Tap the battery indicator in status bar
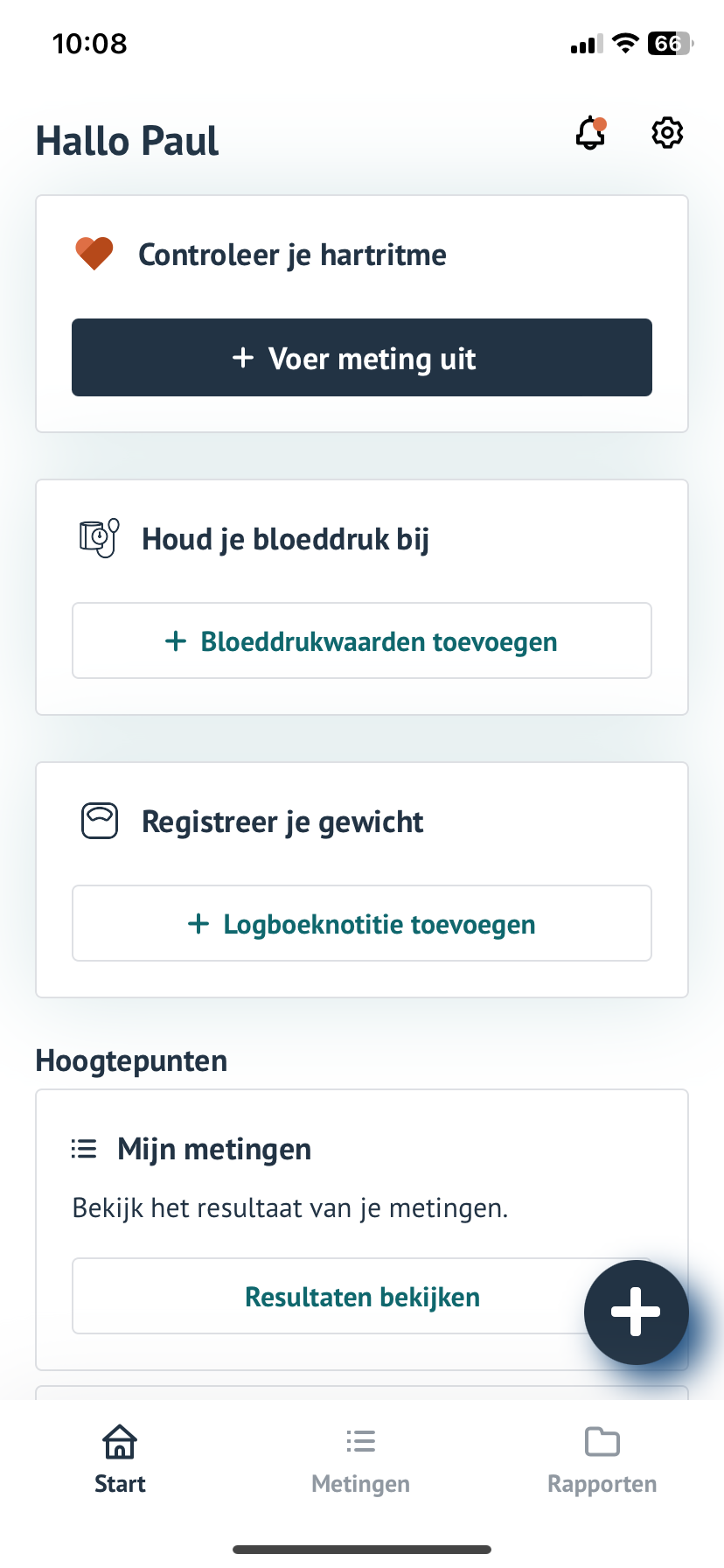Viewport: 724px width, 1568px height. (669, 44)
